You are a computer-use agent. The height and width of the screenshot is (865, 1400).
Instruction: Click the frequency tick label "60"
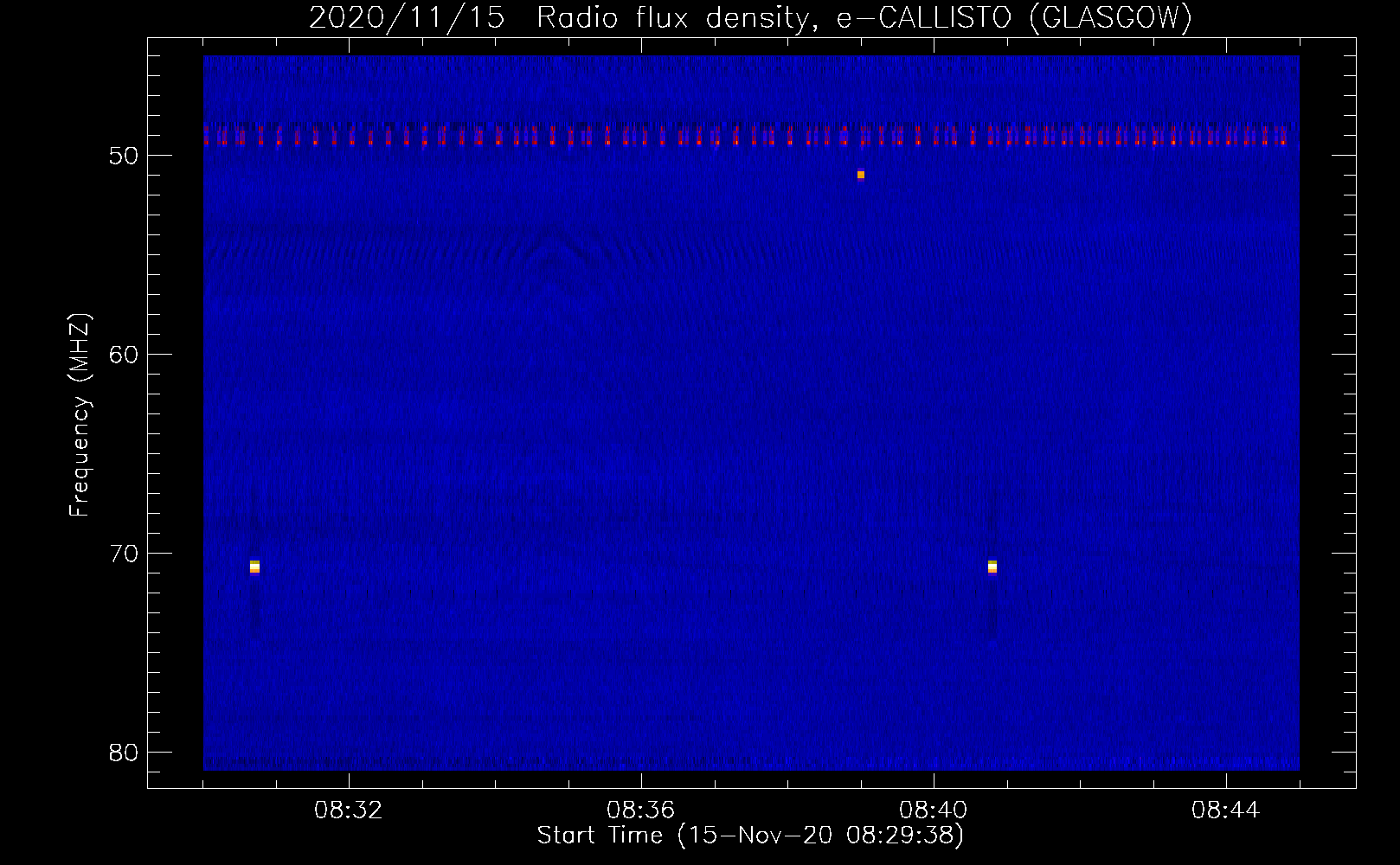click(125, 355)
